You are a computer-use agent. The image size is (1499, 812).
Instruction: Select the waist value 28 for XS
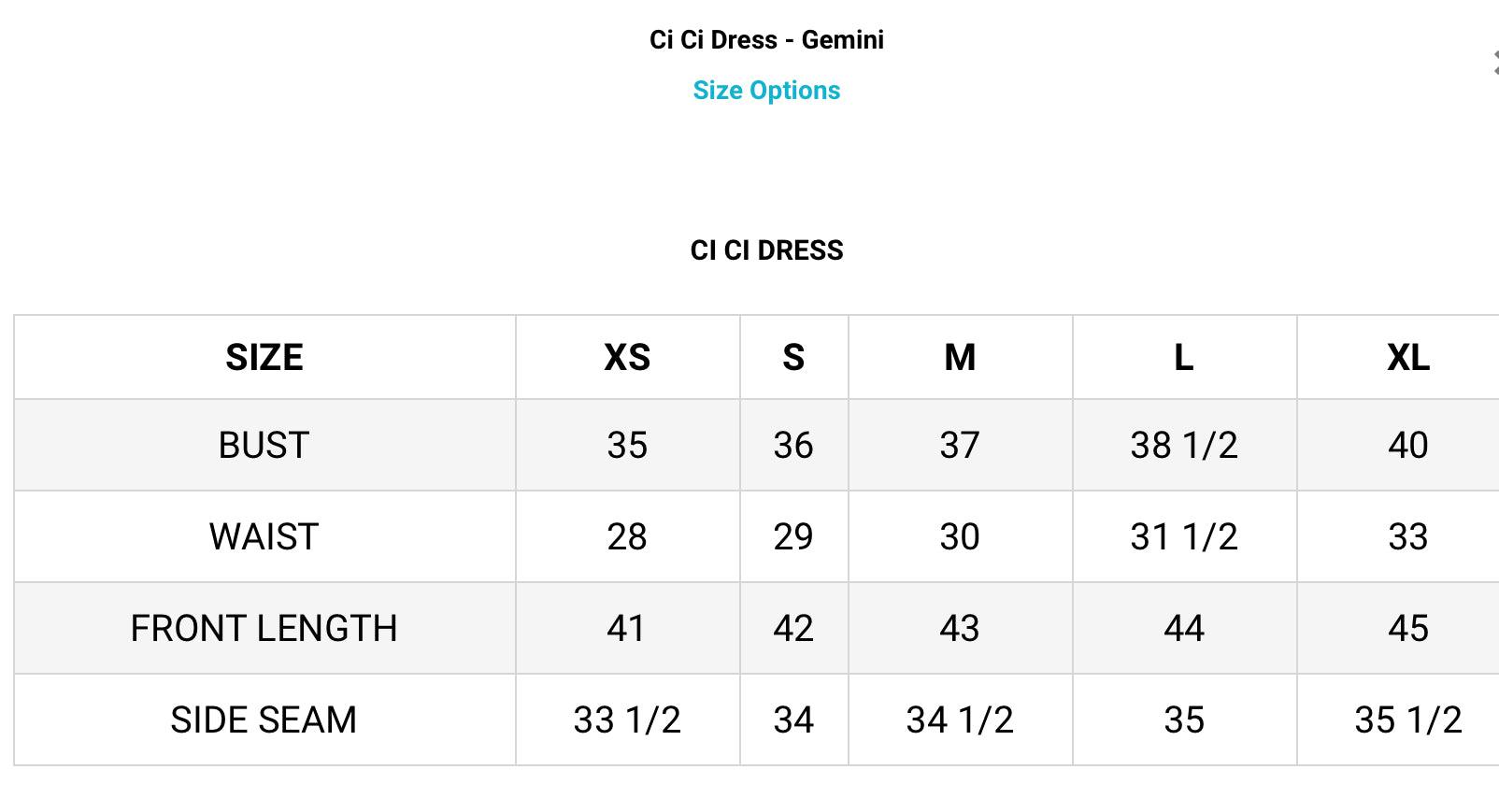[627, 537]
